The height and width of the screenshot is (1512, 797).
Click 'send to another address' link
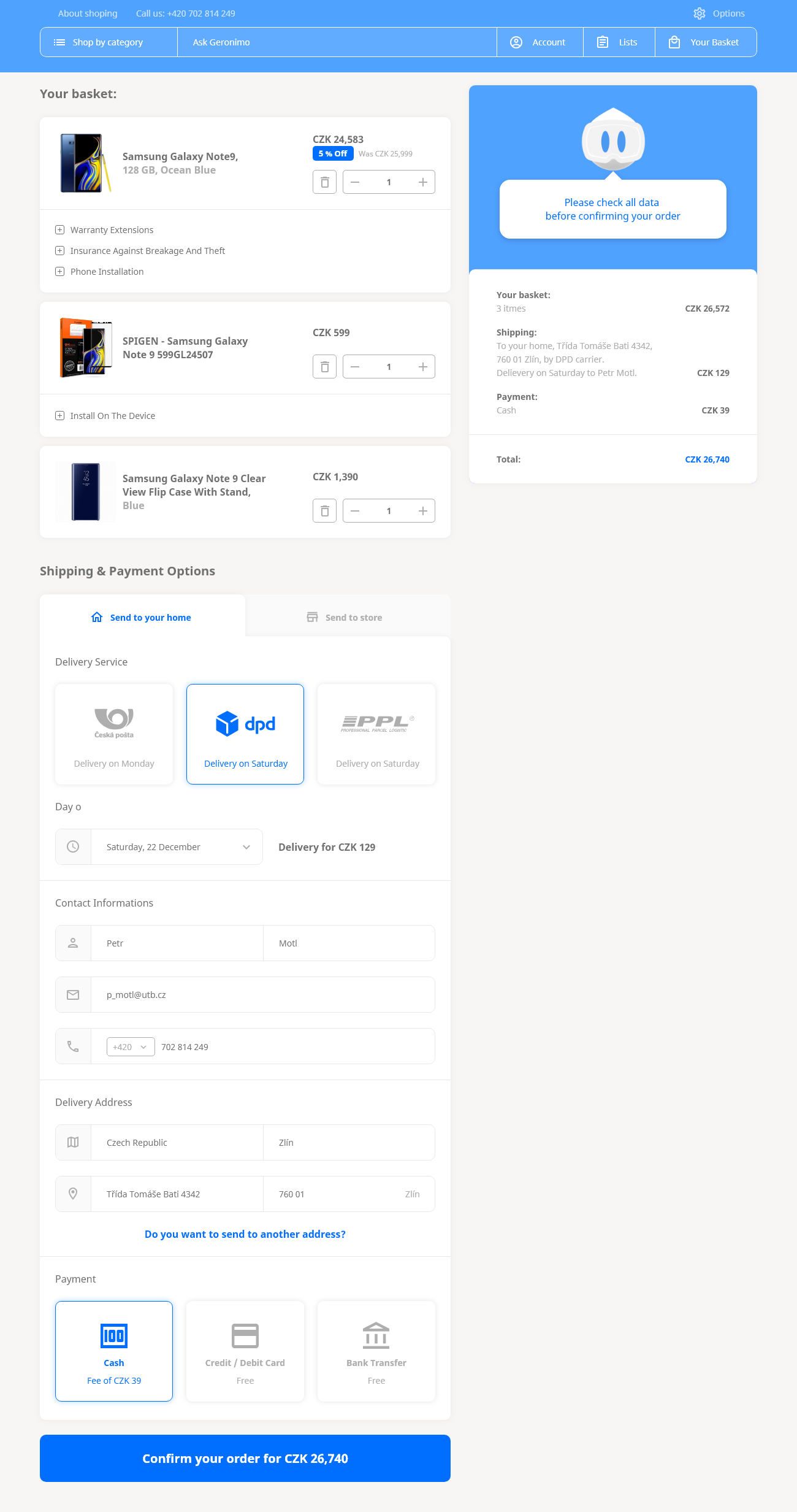coord(245,1234)
